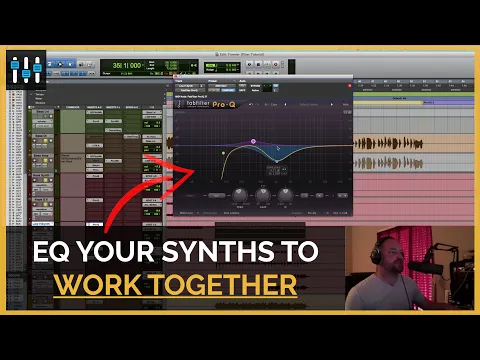Click the Pro-Q Freq knob
The image size is (480, 360).
240,195
